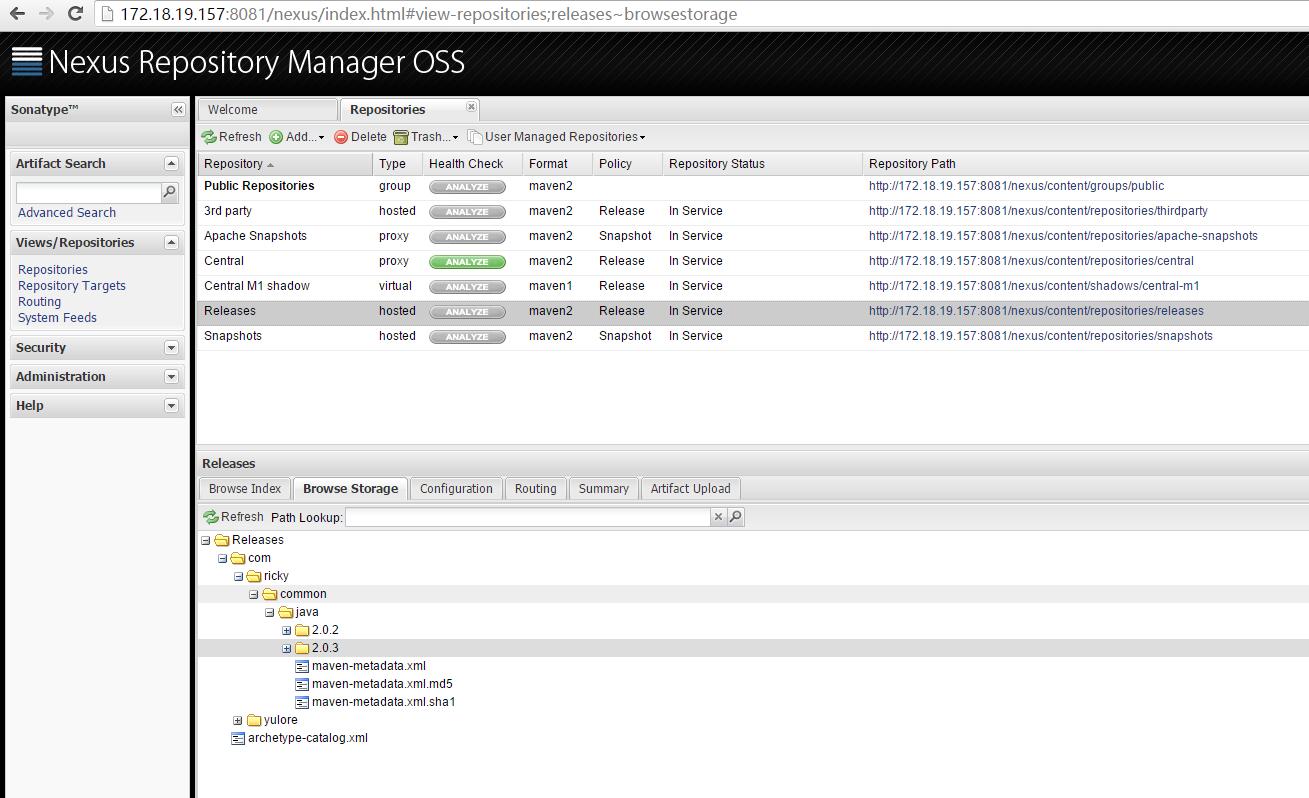Click the Path Lookup search magnifier icon
The width and height of the screenshot is (1309, 798).
click(736, 517)
